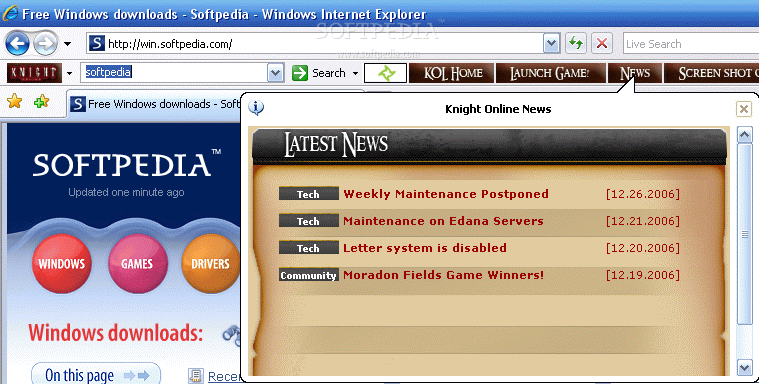The image size is (759, 384).
Task: Close the Knight Online News popup
Action: [744, 109]
